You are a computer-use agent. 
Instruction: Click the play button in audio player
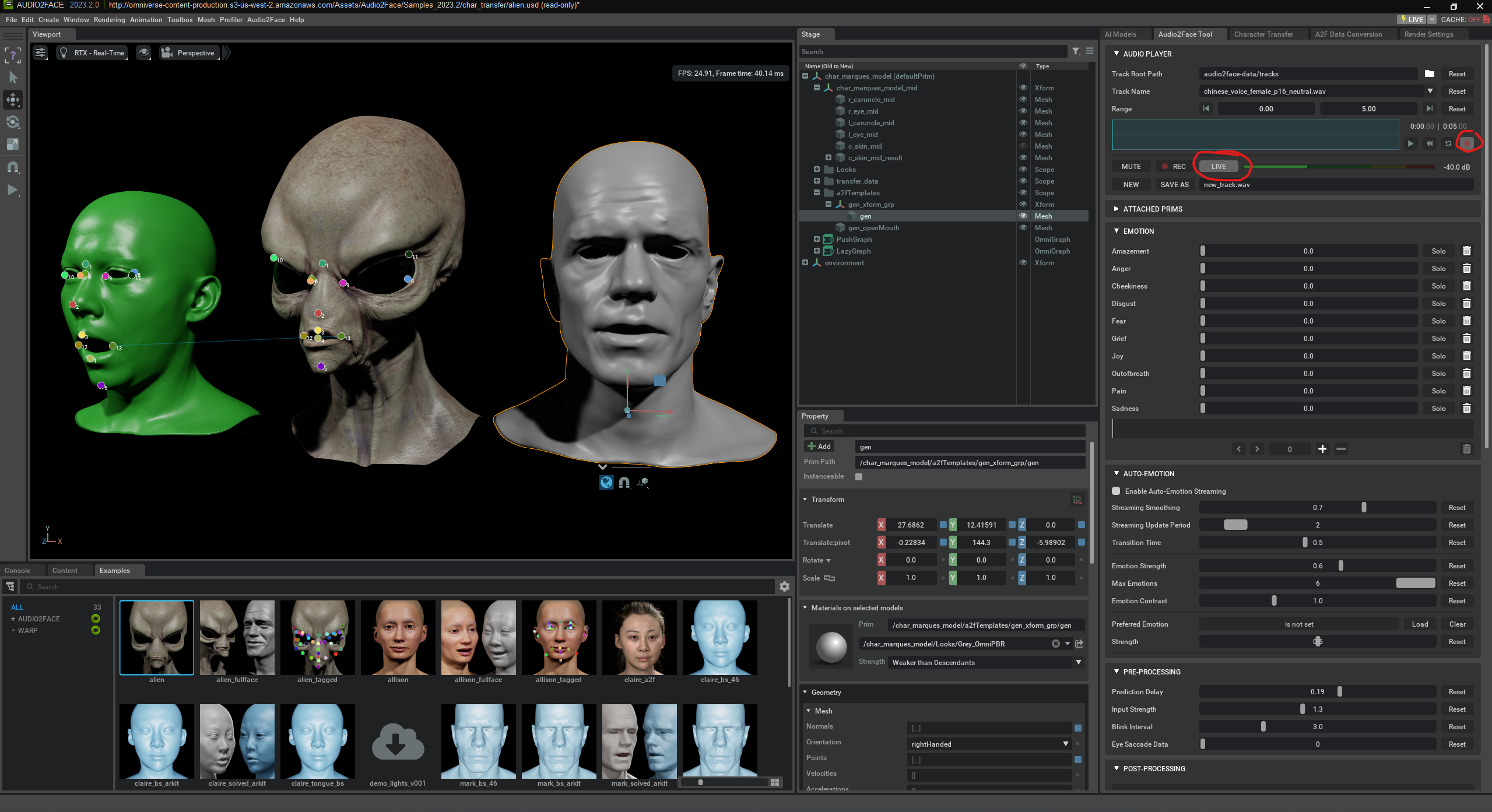click(1410, 143)
